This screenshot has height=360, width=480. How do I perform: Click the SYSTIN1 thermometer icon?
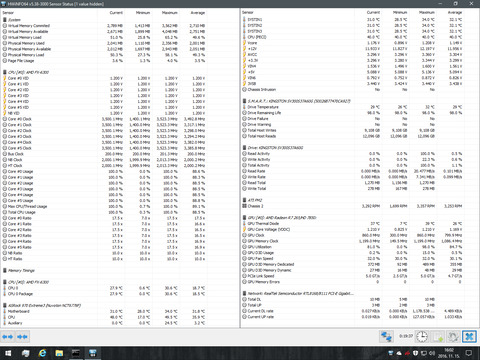point(244,20)
